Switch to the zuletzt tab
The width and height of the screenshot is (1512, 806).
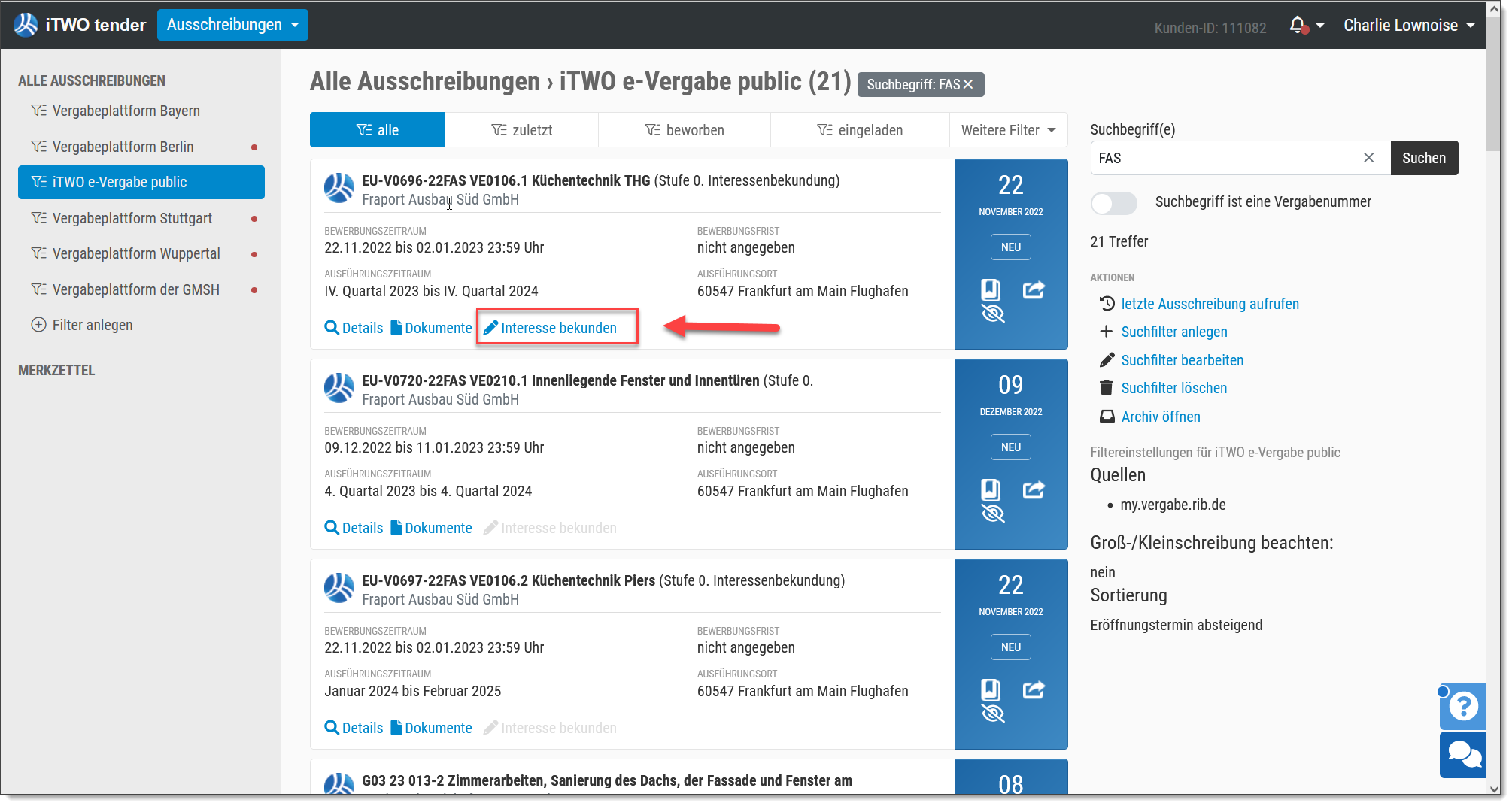(522, 130)
